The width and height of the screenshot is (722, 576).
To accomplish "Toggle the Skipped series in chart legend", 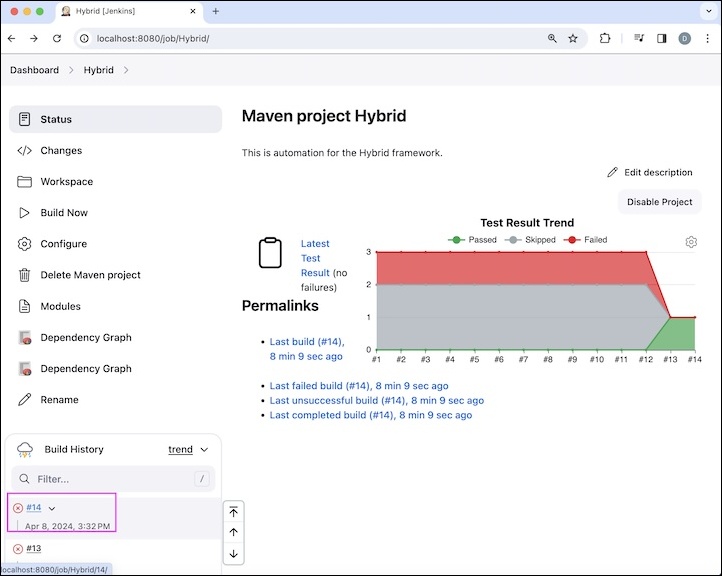I will [x=531, y=240].
